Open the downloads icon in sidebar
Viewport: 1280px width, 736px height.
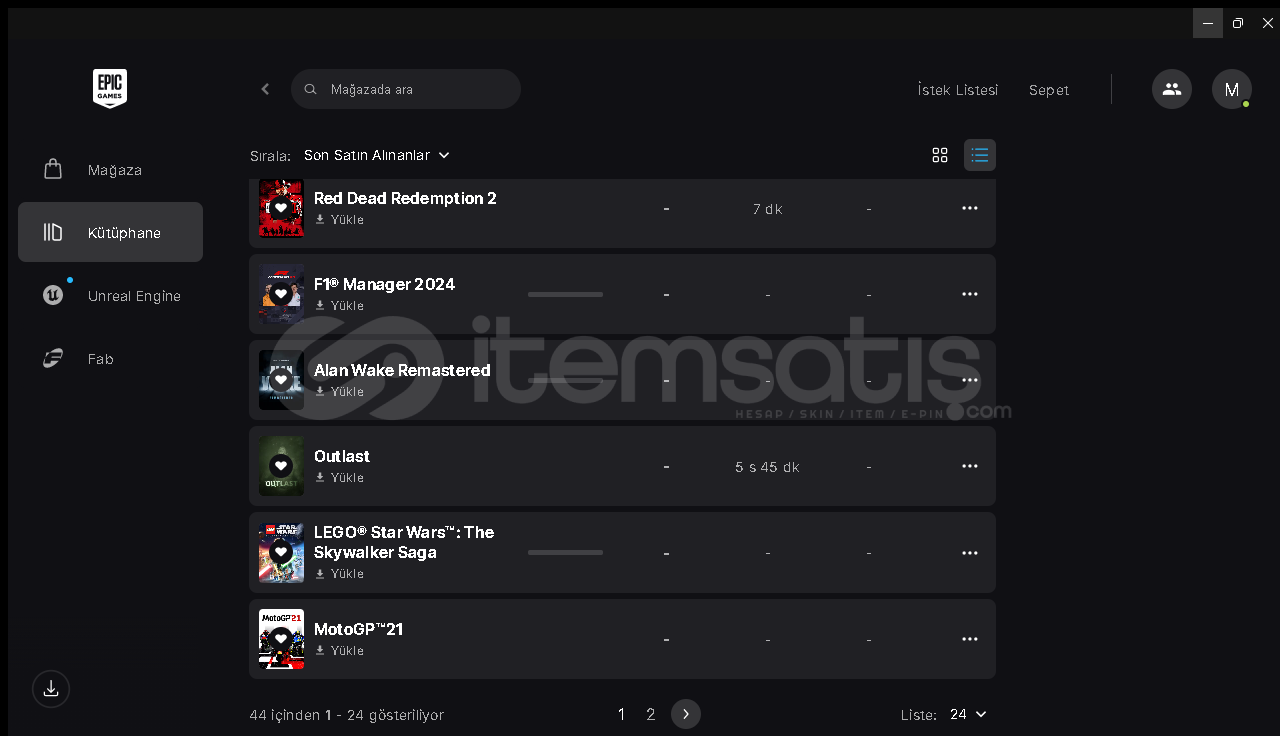(51, 689)
